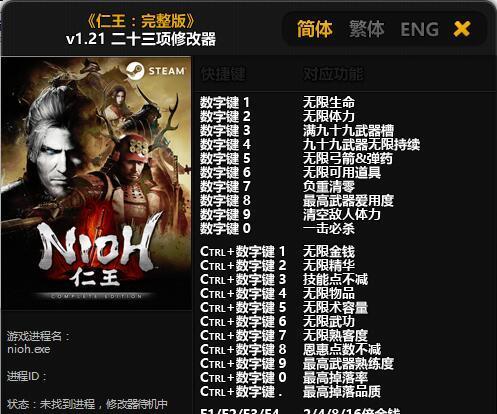Switch language to ENG
Viewport: 497px width, 414px height.
tap(420, 29)
